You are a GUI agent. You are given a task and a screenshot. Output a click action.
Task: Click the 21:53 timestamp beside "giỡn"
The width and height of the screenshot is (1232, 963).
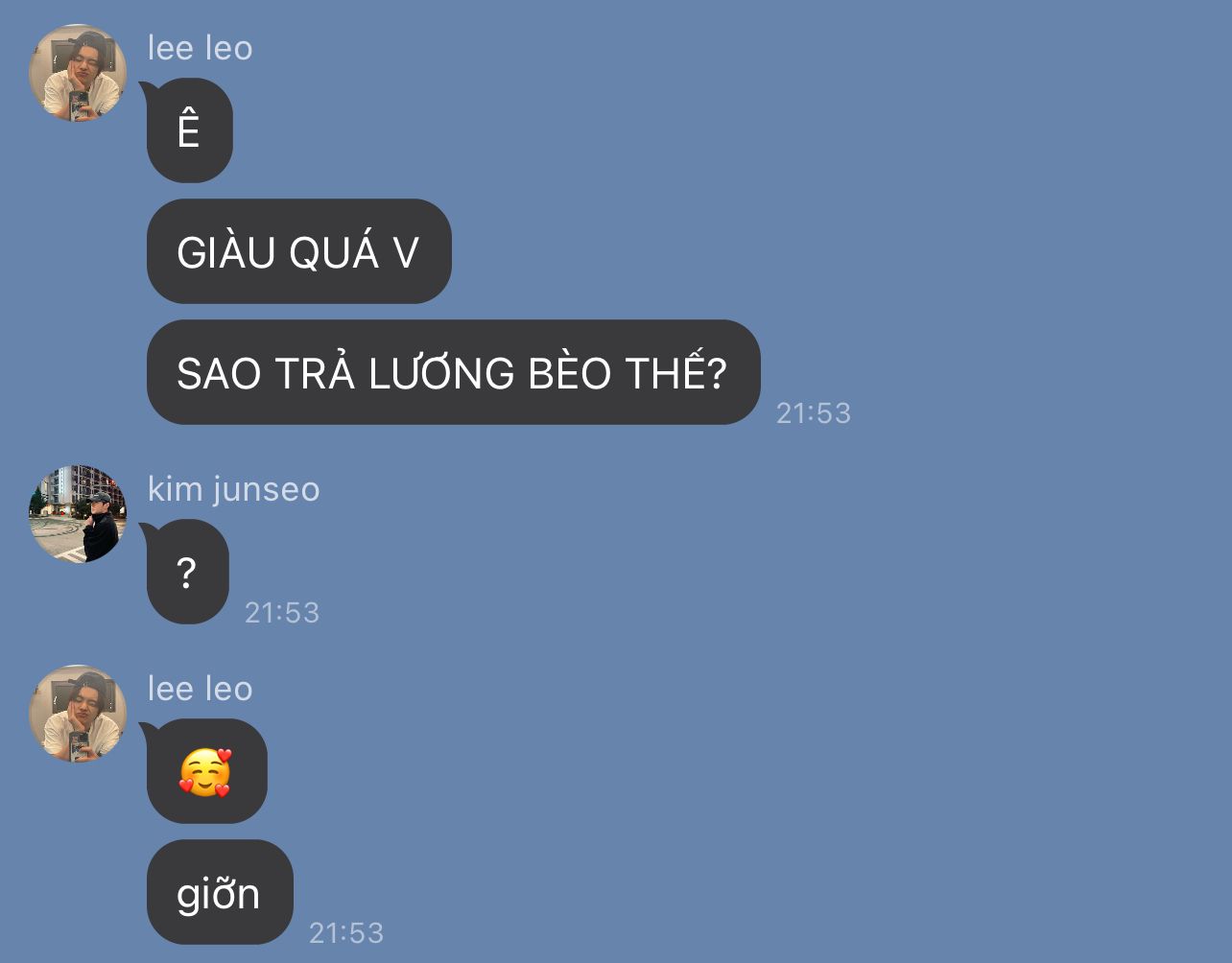pyautogui.click(x=346, y=932)
